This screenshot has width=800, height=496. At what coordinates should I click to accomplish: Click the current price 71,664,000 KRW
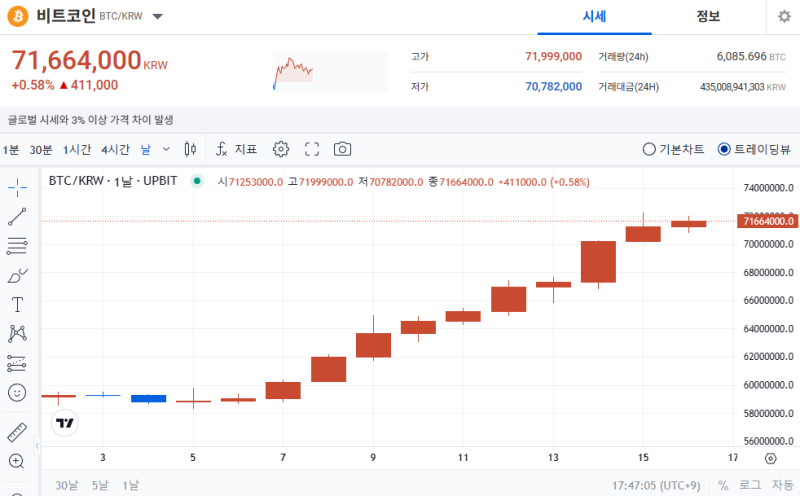pyautogui.click(x=89, y=61)
